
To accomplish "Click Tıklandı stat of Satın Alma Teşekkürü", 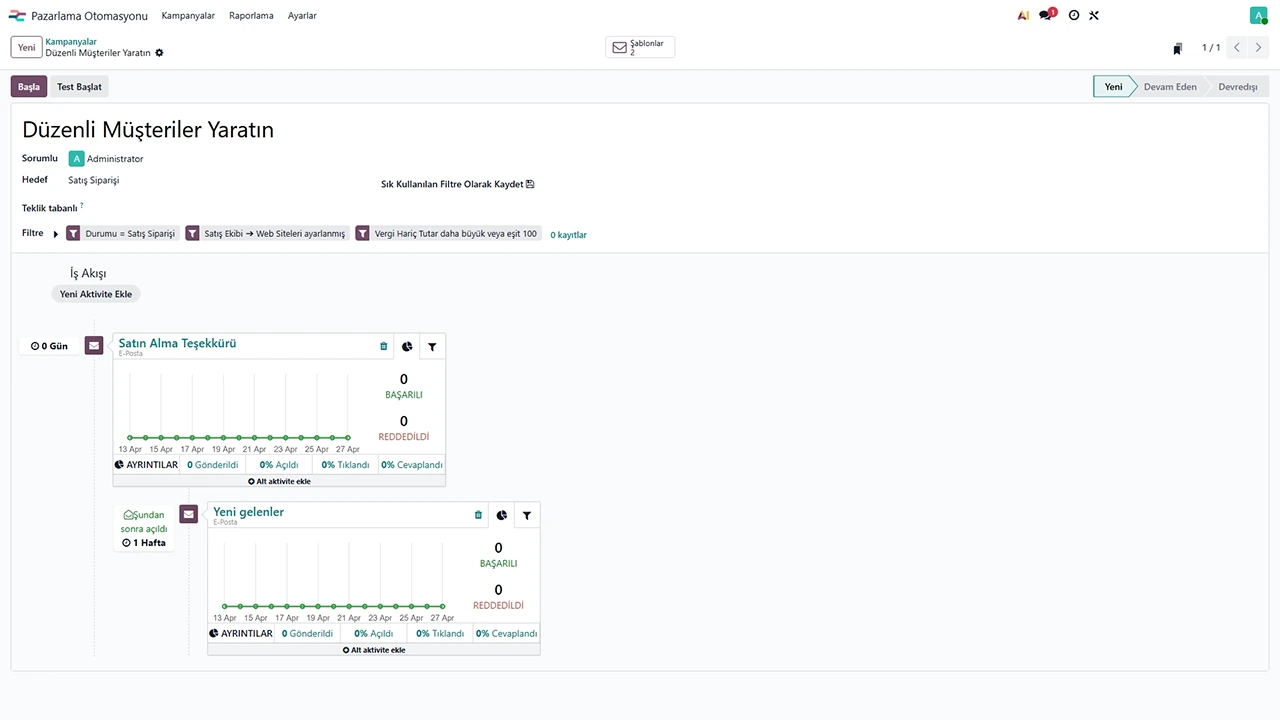I will pos(345,465).
